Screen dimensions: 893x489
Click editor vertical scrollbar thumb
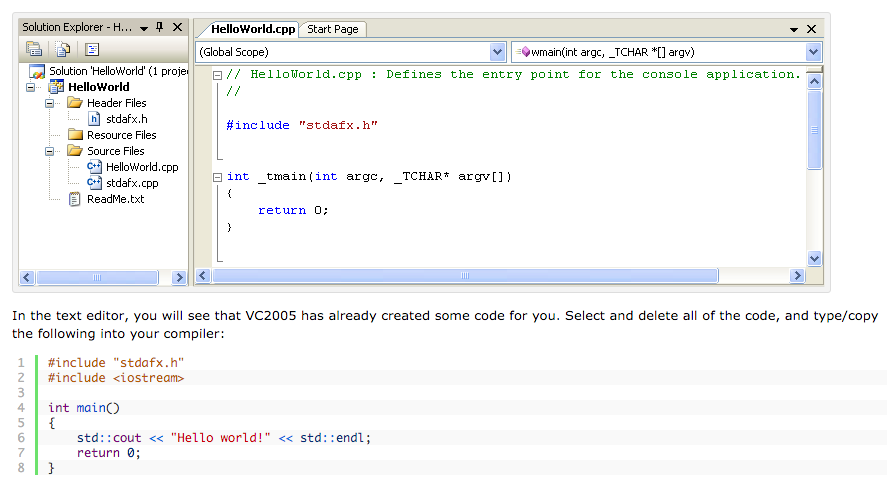pyautogui.click(x=814, y=130)
